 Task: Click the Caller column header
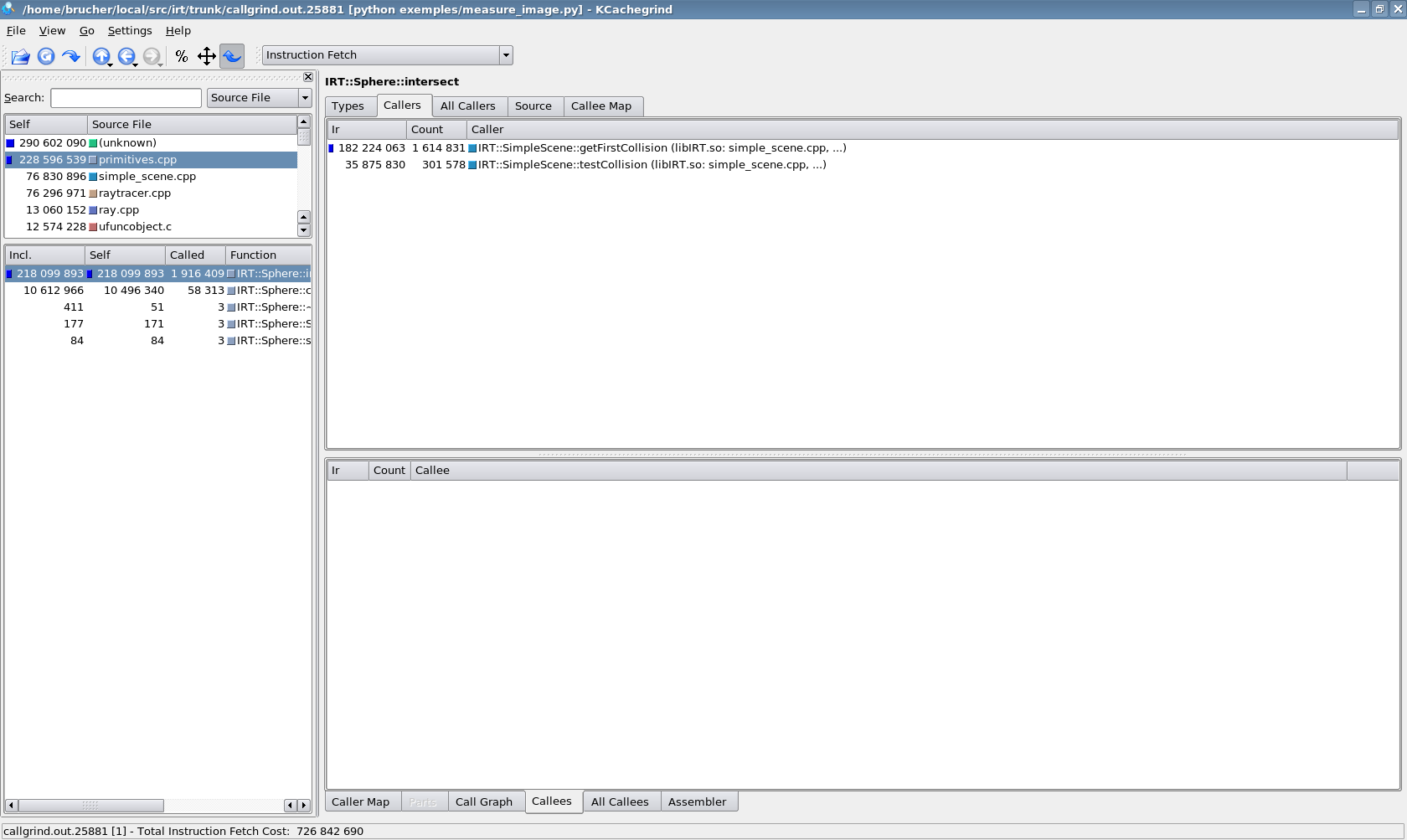[487, 130]
